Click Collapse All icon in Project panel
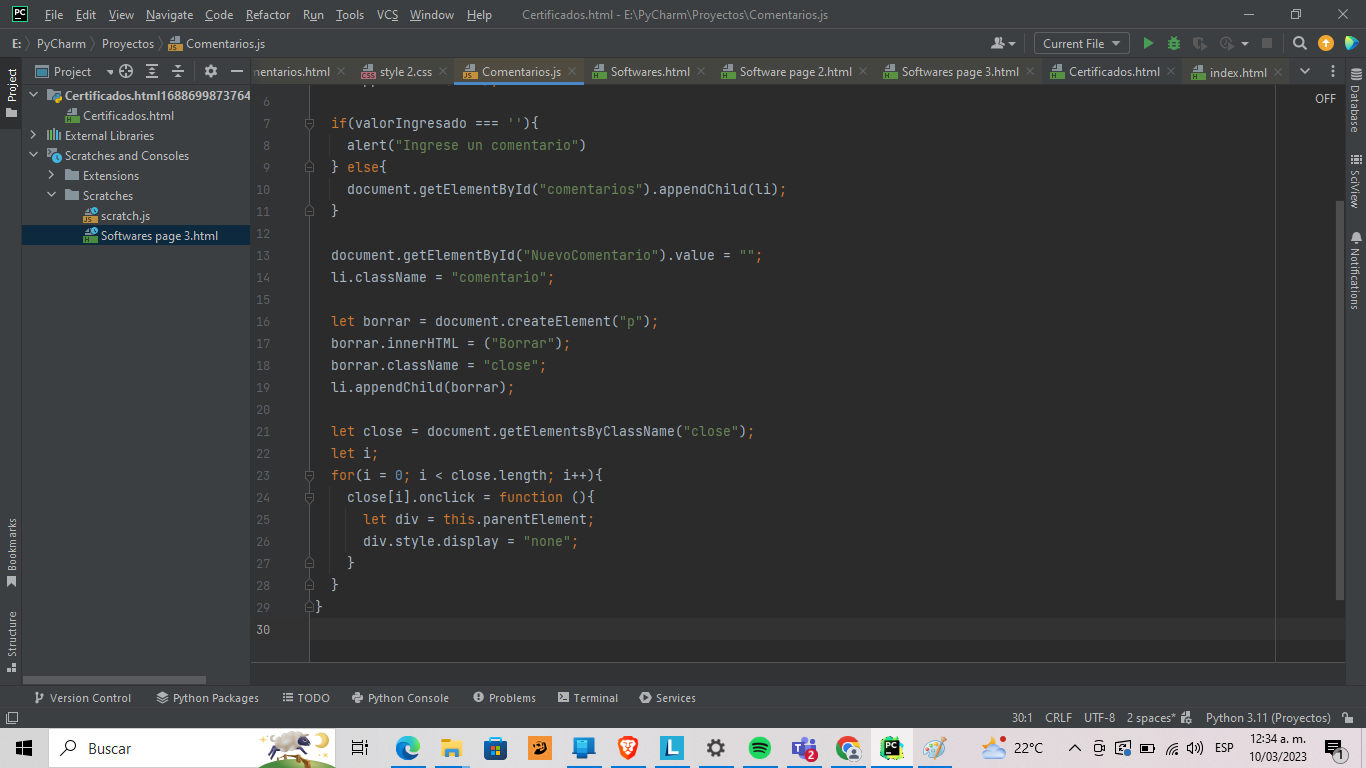The height and width of the screenshot is (768, 1366). click(x=178, y=71)
